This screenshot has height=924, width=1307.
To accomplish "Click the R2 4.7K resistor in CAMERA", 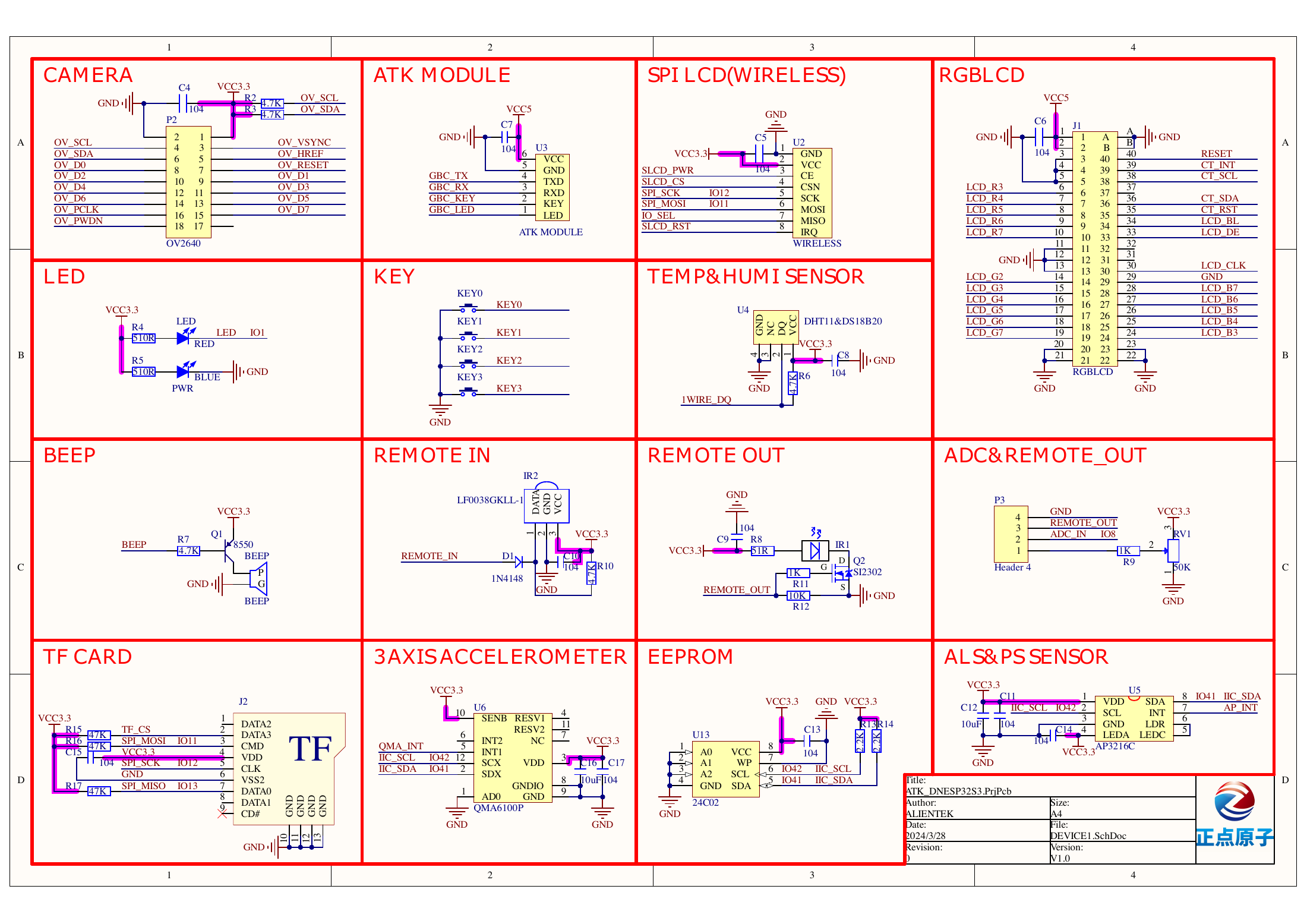I will [272, 103].
